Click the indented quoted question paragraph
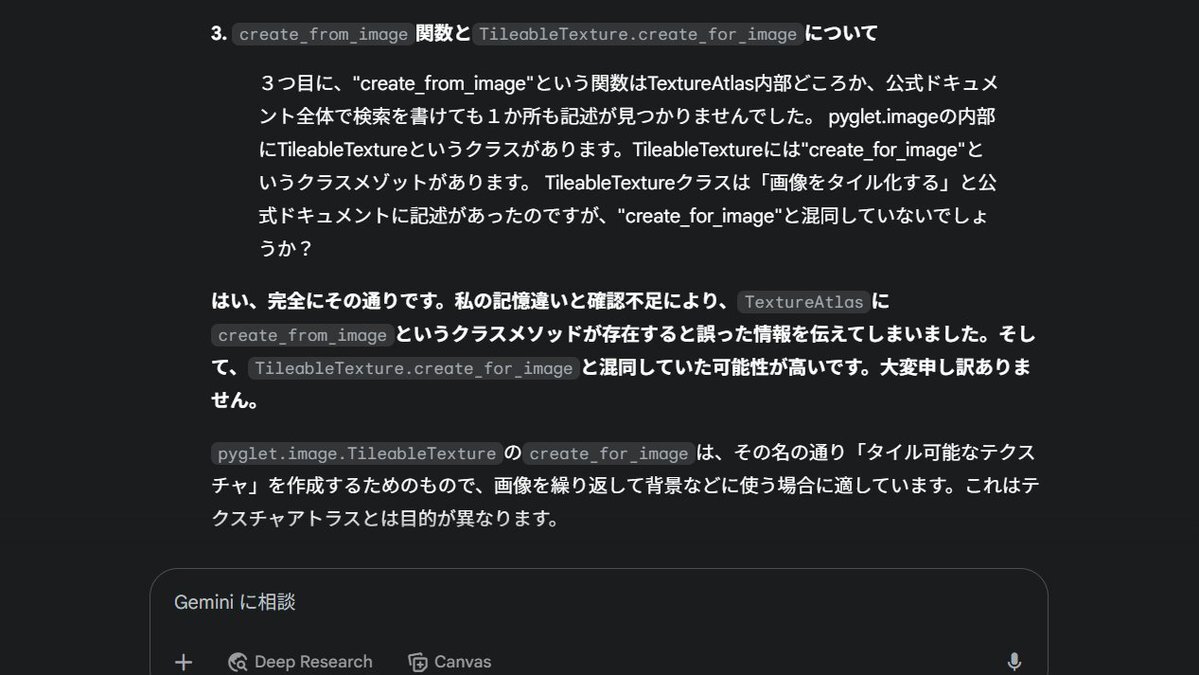This screenshot has height=675, width=1199. click(x=627, y=166)
